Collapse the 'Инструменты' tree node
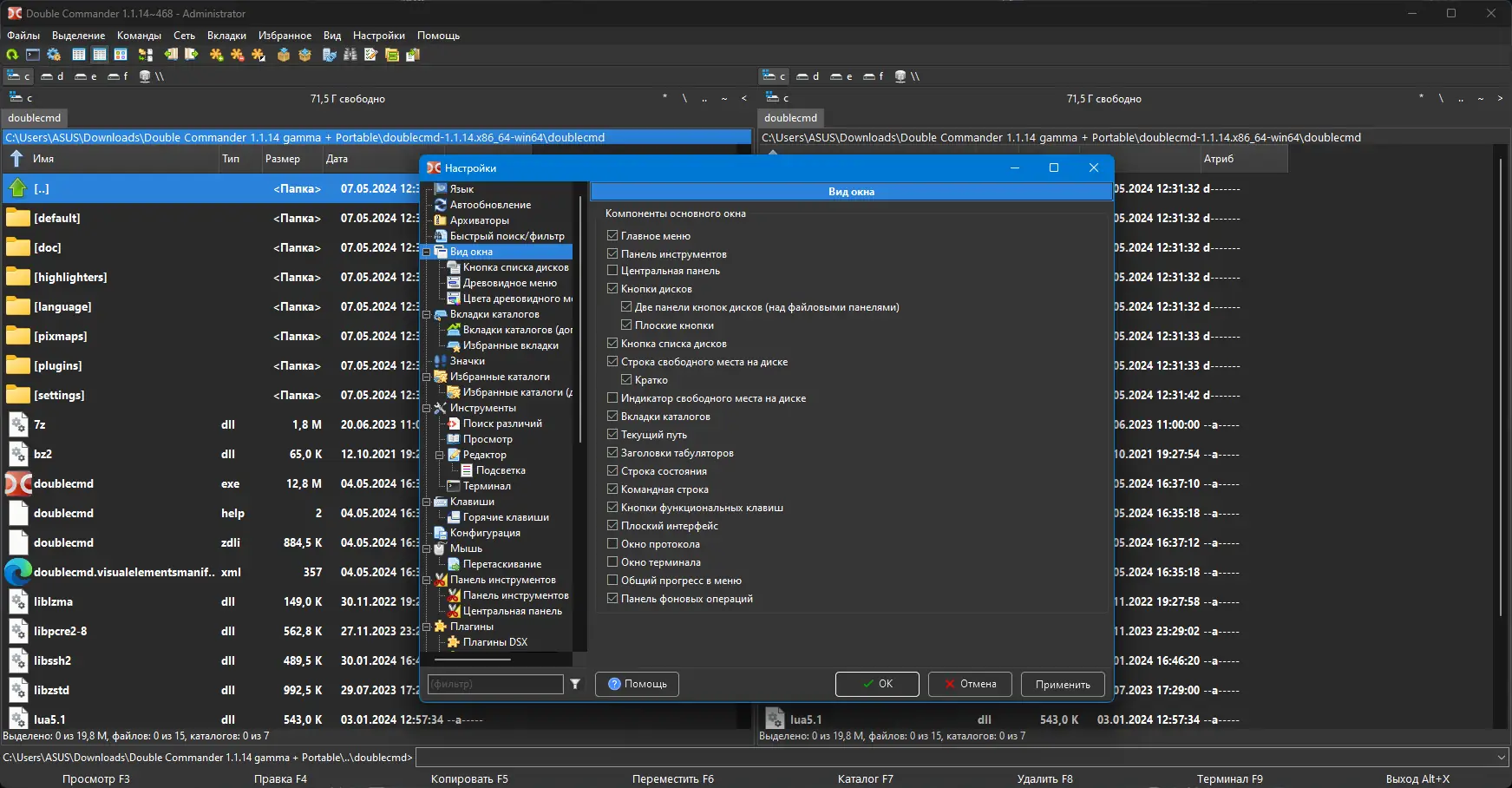 (x=427, y=408)
